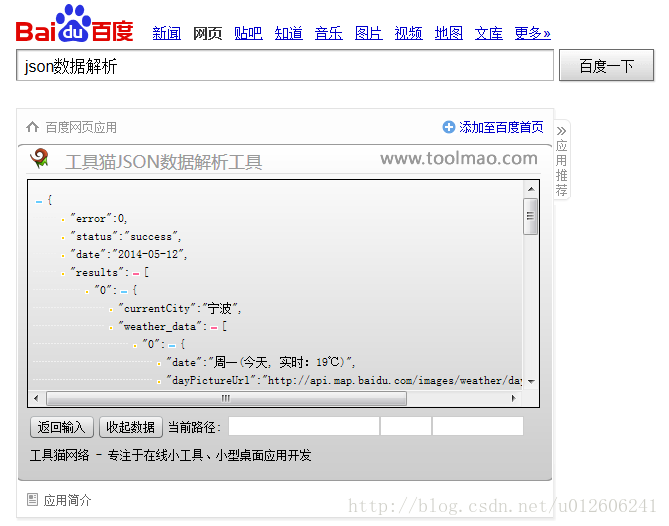Click the www.toolmao.com site text
Image resolution: width=669 pixels, height=526 pixels.
point(459,158)
